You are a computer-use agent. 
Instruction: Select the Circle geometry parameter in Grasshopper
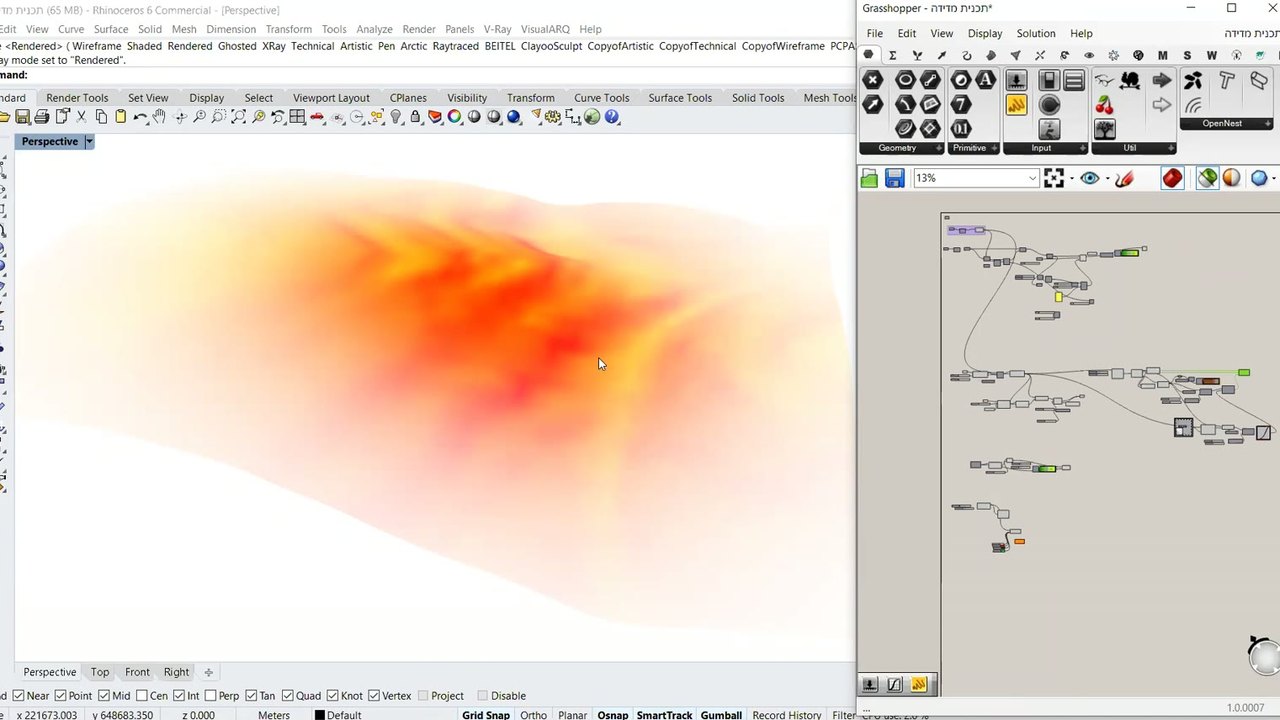pyautogui.click(x=905, y=80)
